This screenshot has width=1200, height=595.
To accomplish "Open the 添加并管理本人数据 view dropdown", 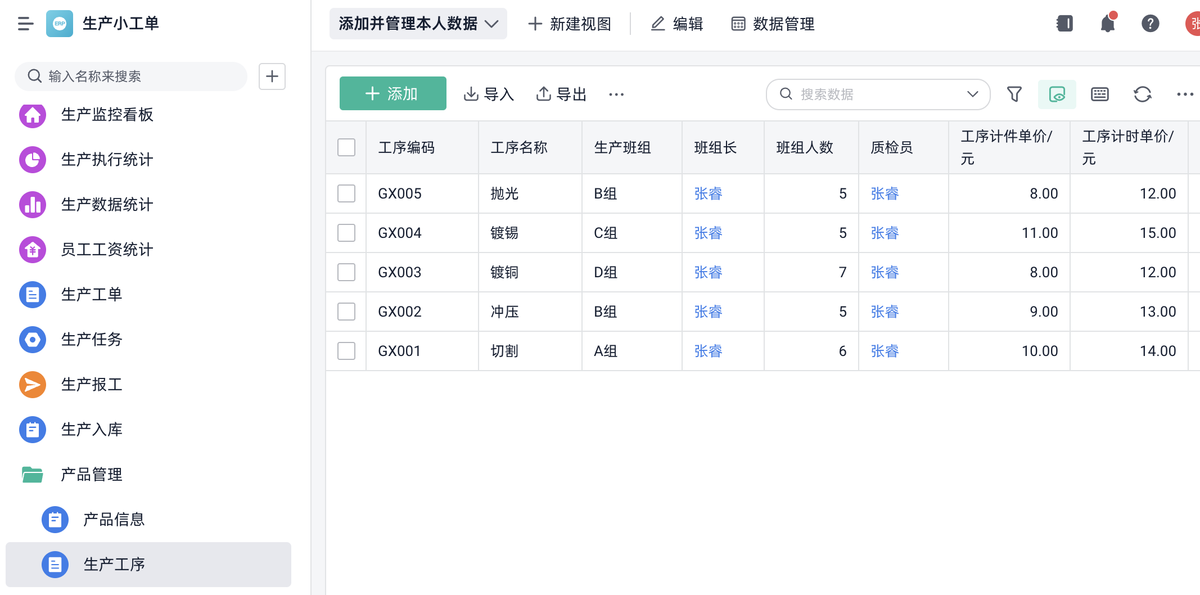I will 418,24.
